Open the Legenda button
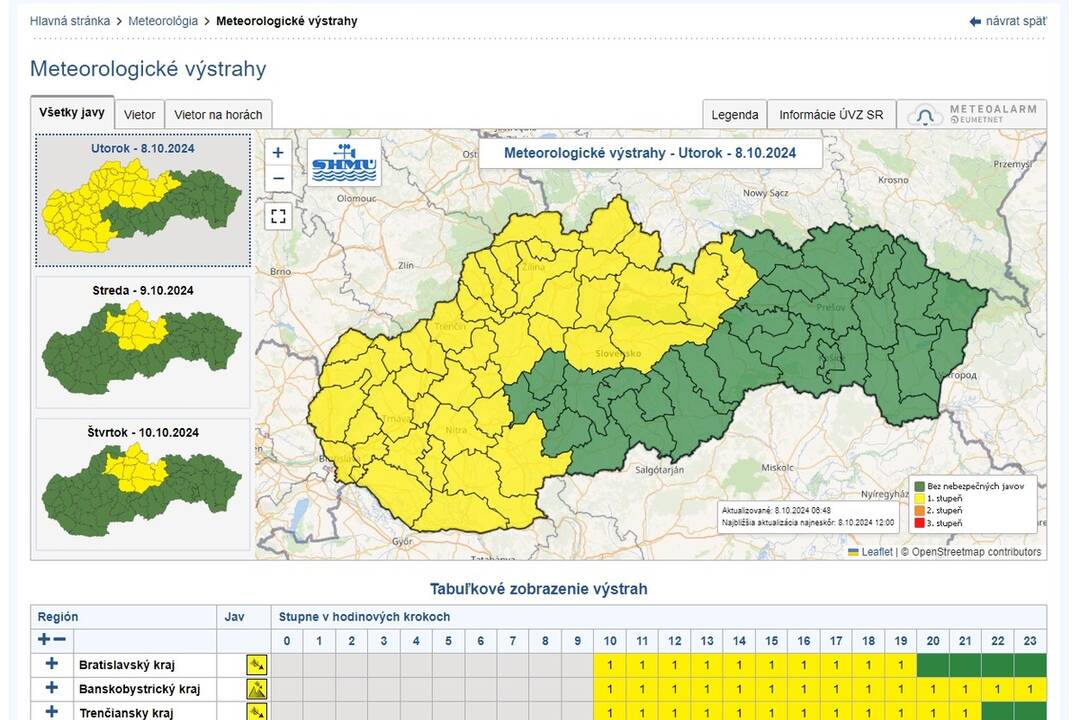1080x720 pixels. pyautogui.click(x=734, y=115)
